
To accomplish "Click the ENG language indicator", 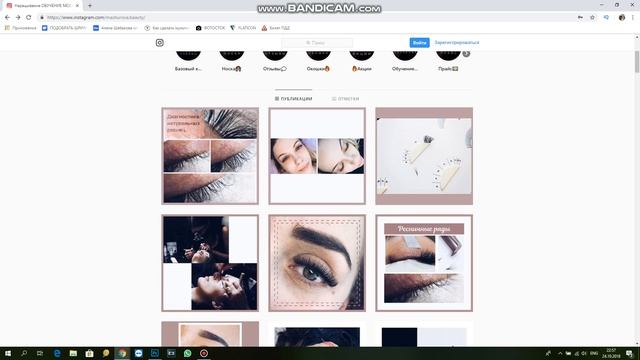I will click(594, 353).
